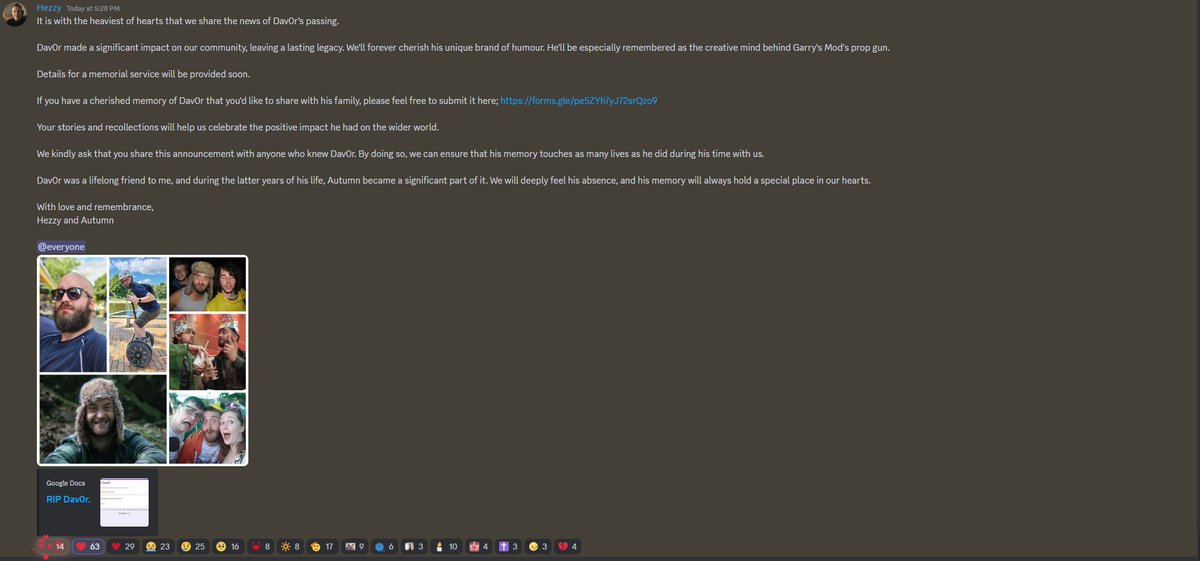Image resolution: width=1200 pixels, height=561 pixels.
Task: Click the 'Dav0r was a lifelong friend' line
Action: 454,181
